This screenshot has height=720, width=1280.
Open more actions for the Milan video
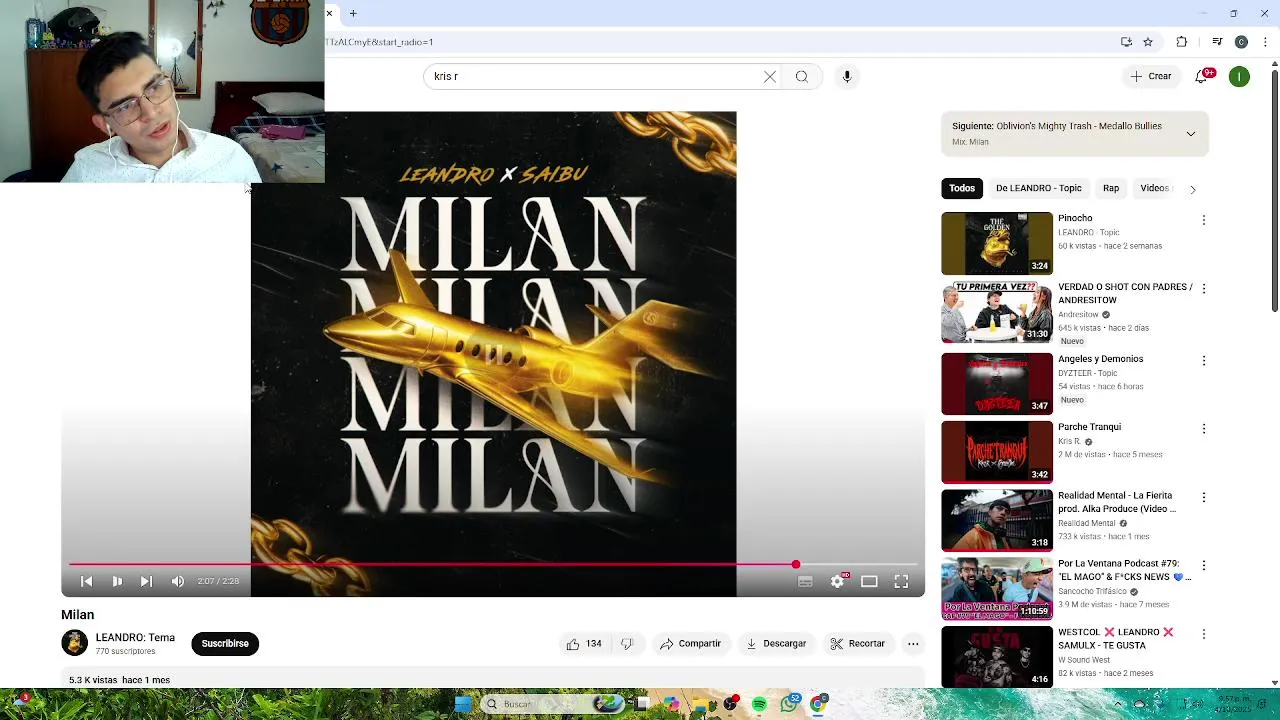[913, 644]
